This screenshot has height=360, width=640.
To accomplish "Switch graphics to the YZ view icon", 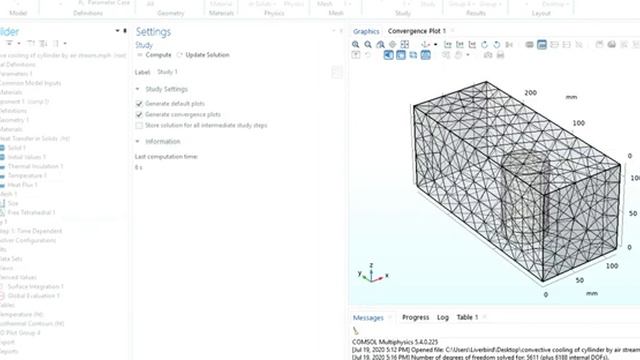I will pyautogui.click(x=460, y=44).
